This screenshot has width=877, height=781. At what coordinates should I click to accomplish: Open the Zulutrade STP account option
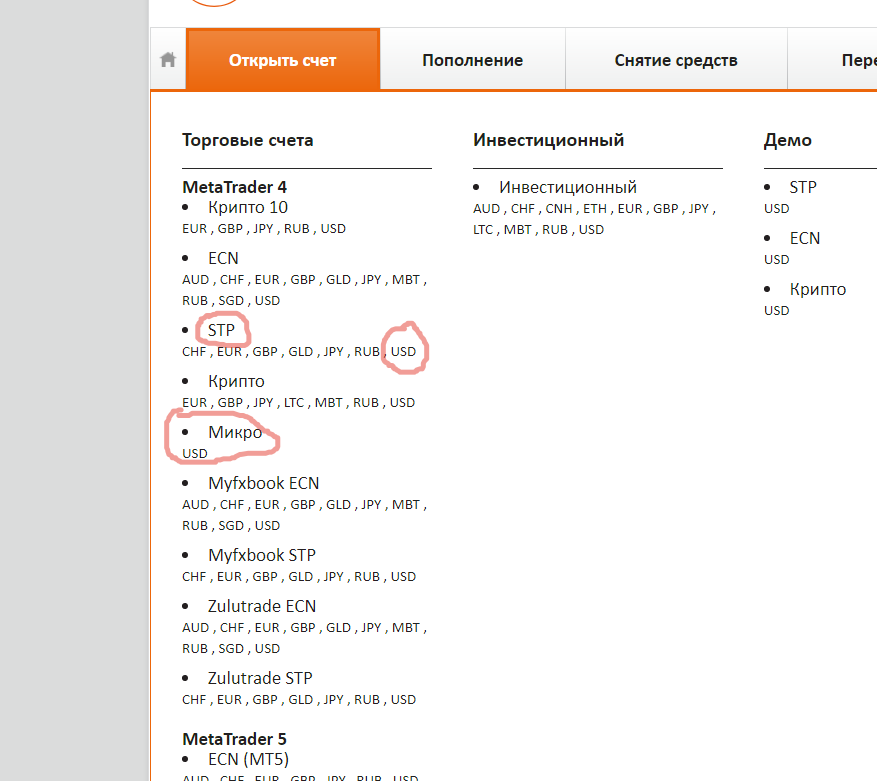click(x=260, y=679)
